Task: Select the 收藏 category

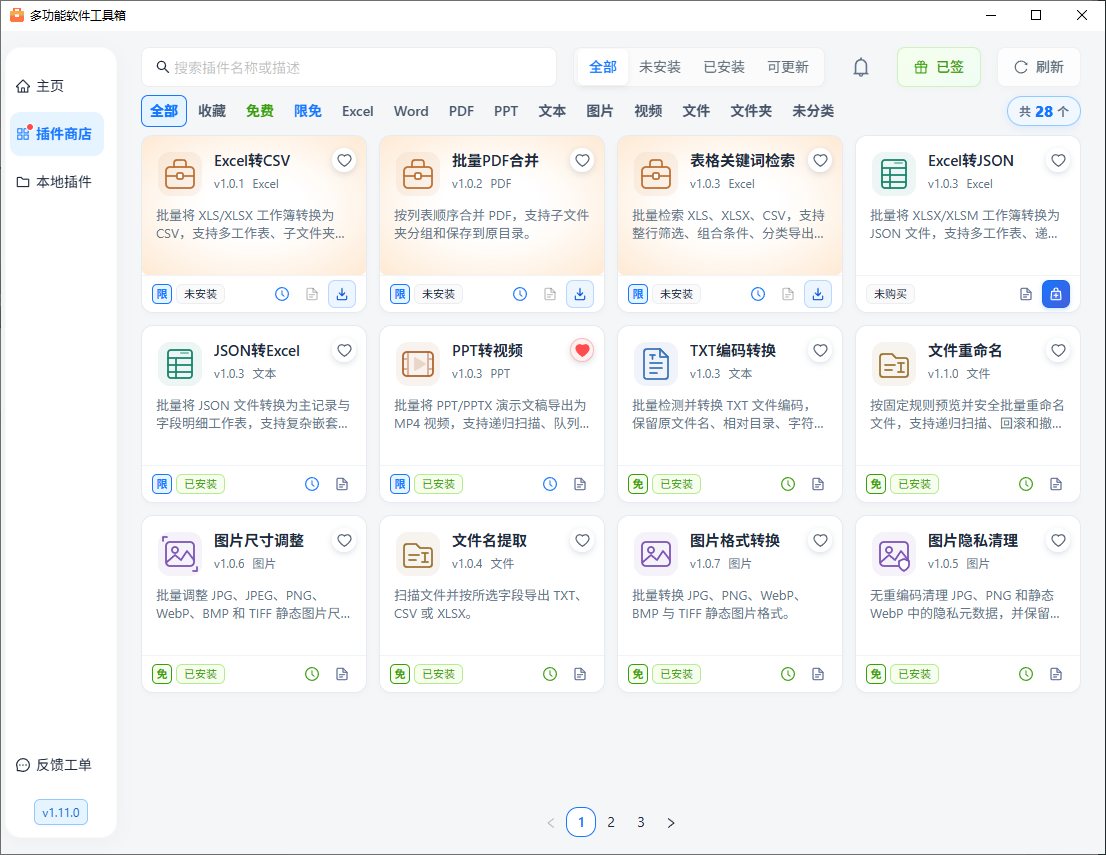Action: coord(212,111)
